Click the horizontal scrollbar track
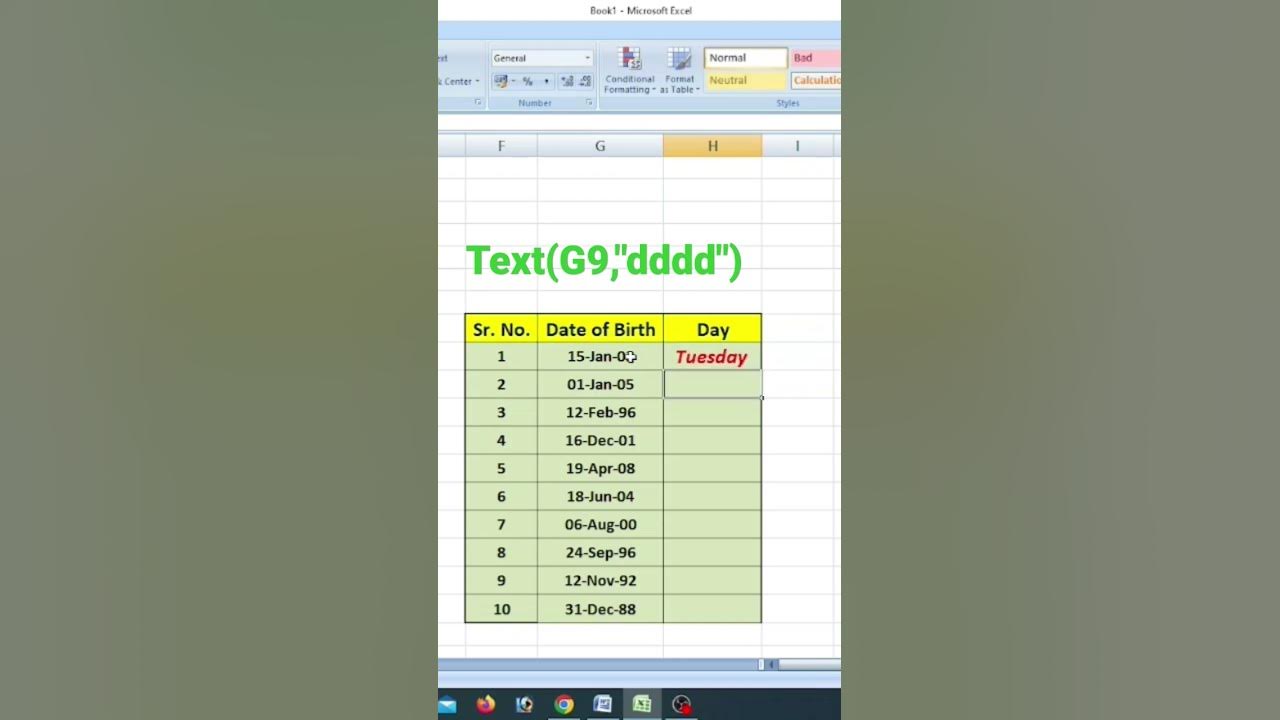Screen dimensions: 1280x720 pyautogui.click(x=811, y=664)
